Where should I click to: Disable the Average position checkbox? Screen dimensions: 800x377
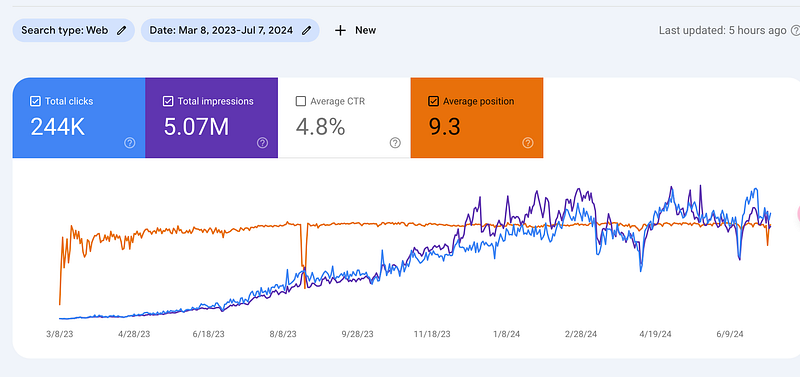pos(433,102)
